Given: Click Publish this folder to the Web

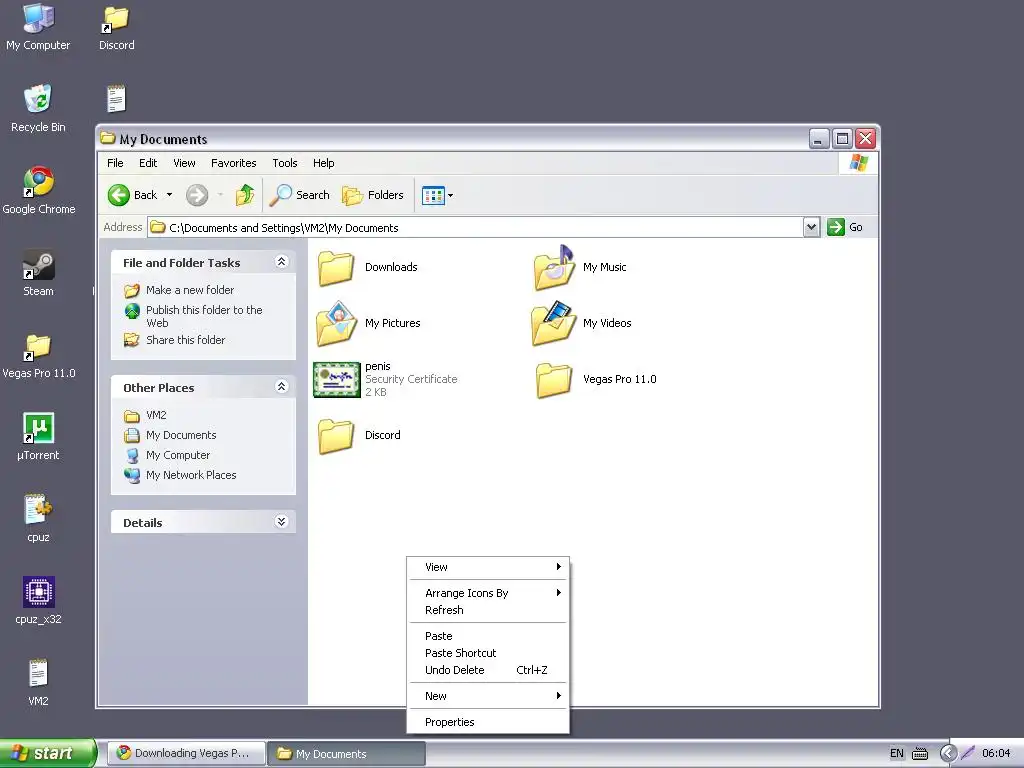Looking at the screenshot, I should 204,316.
